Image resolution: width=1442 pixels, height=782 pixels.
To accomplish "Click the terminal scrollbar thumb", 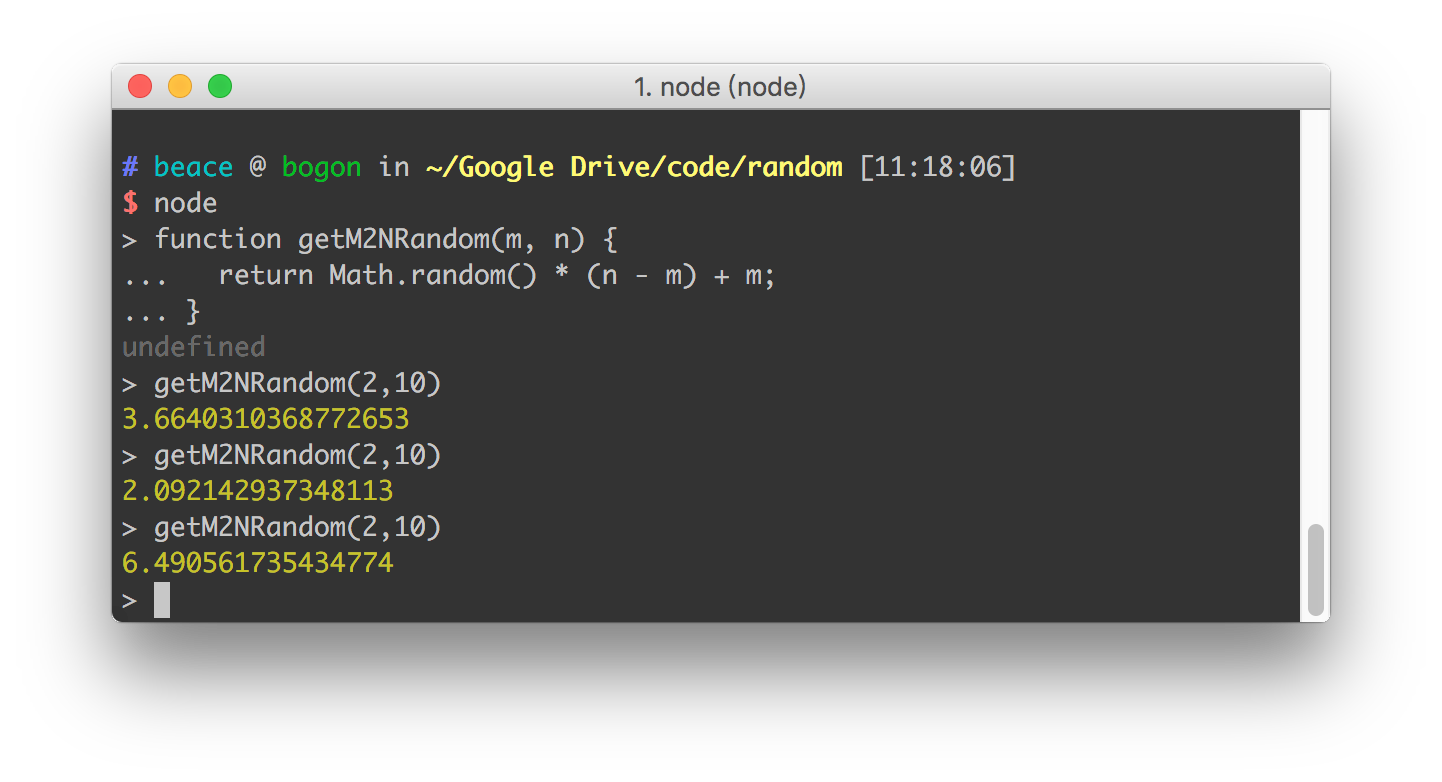I will click(1316, 570).
